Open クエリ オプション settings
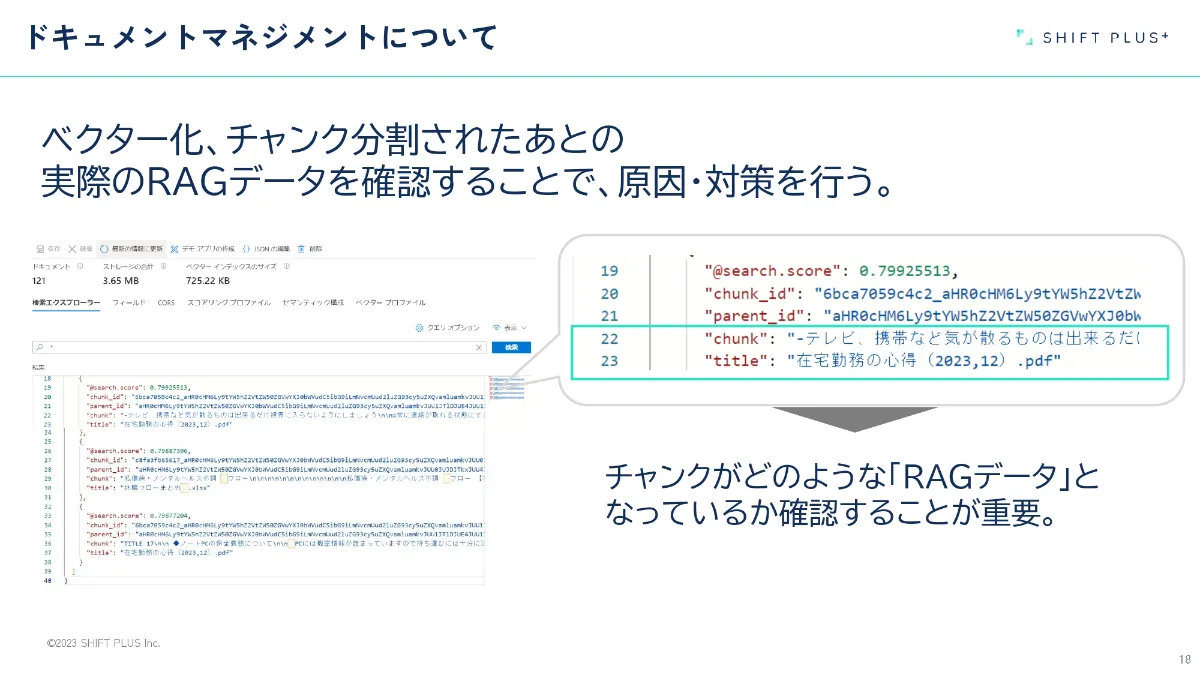This screenshot has height=675, width=1200. pos(447,328)
